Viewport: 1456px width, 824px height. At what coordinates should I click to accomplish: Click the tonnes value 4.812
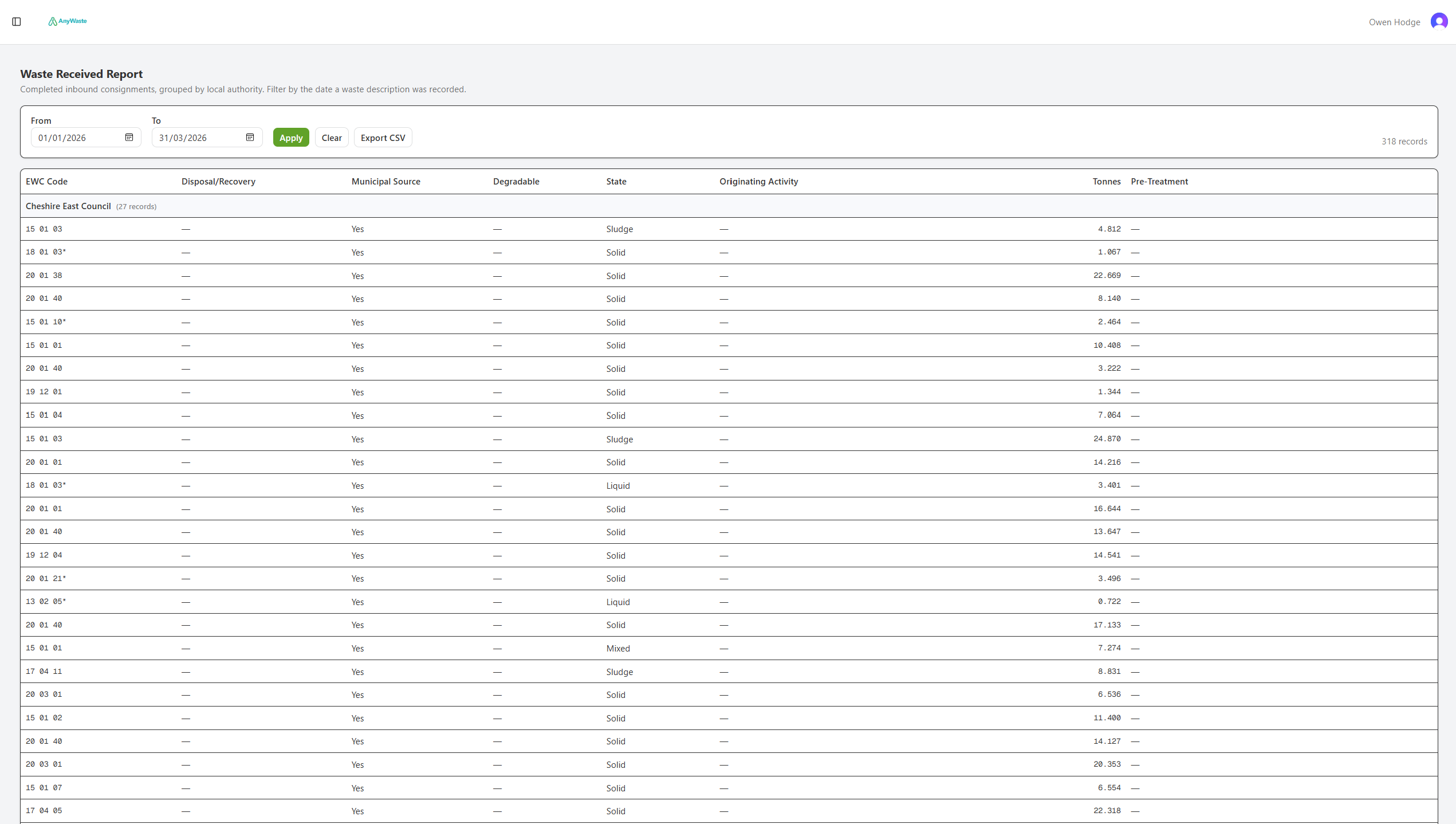coord(1109,229)
